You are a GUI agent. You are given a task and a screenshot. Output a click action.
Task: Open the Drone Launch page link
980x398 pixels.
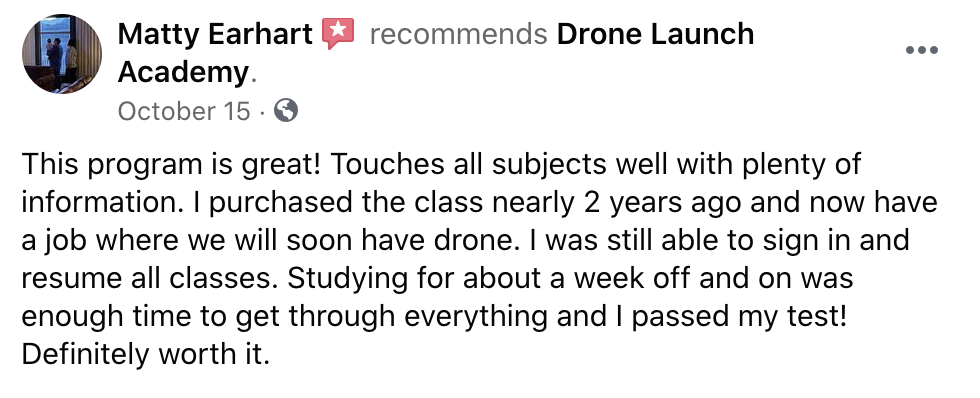point(656,34)
